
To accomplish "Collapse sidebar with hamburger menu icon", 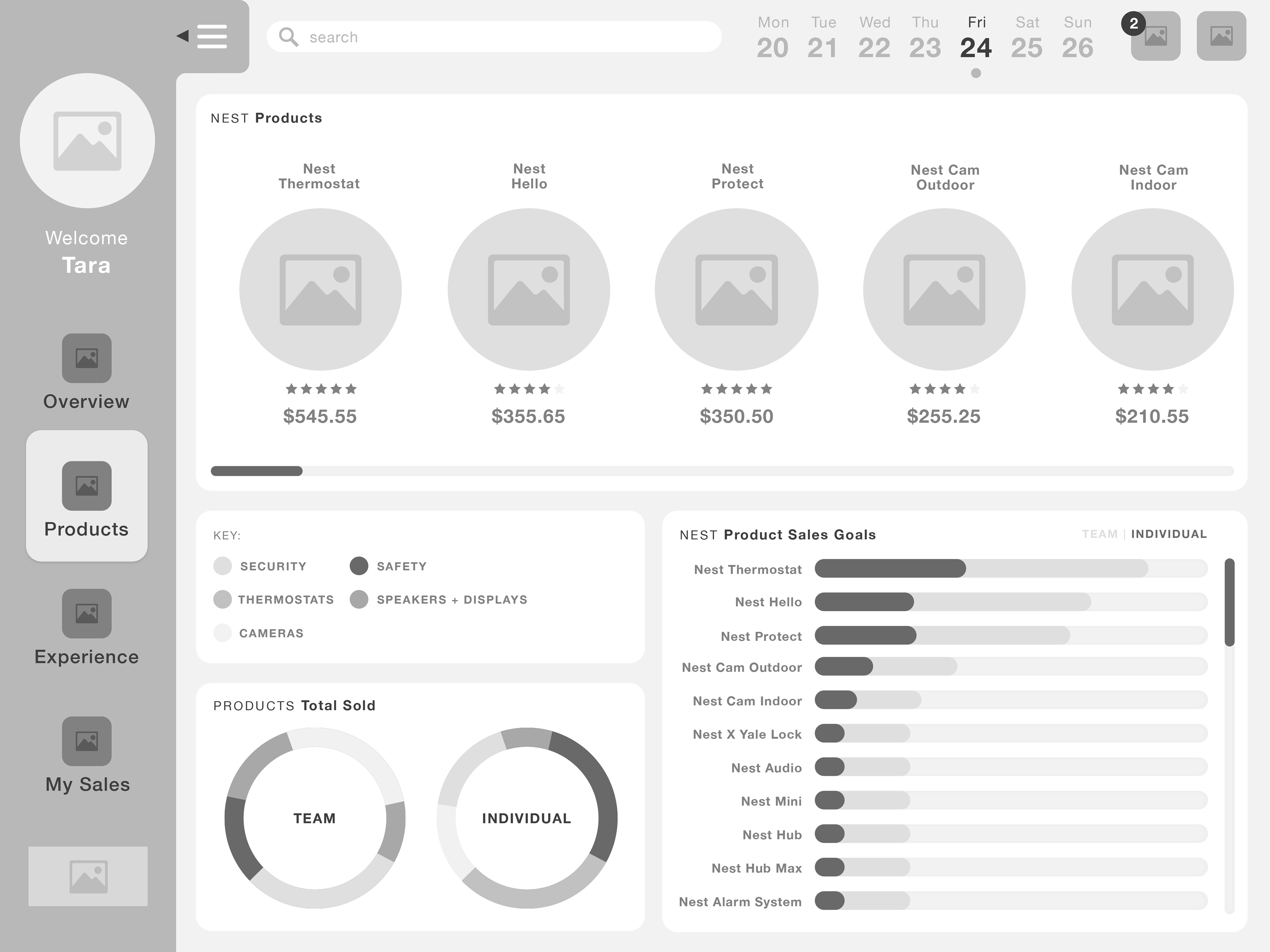I will click(212, 36).
